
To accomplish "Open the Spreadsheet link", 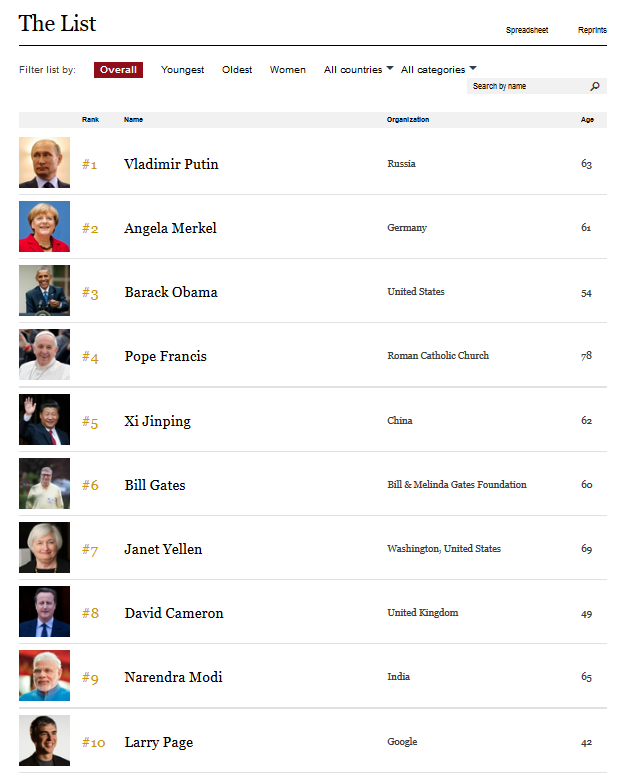I will (x=527, y=31).
